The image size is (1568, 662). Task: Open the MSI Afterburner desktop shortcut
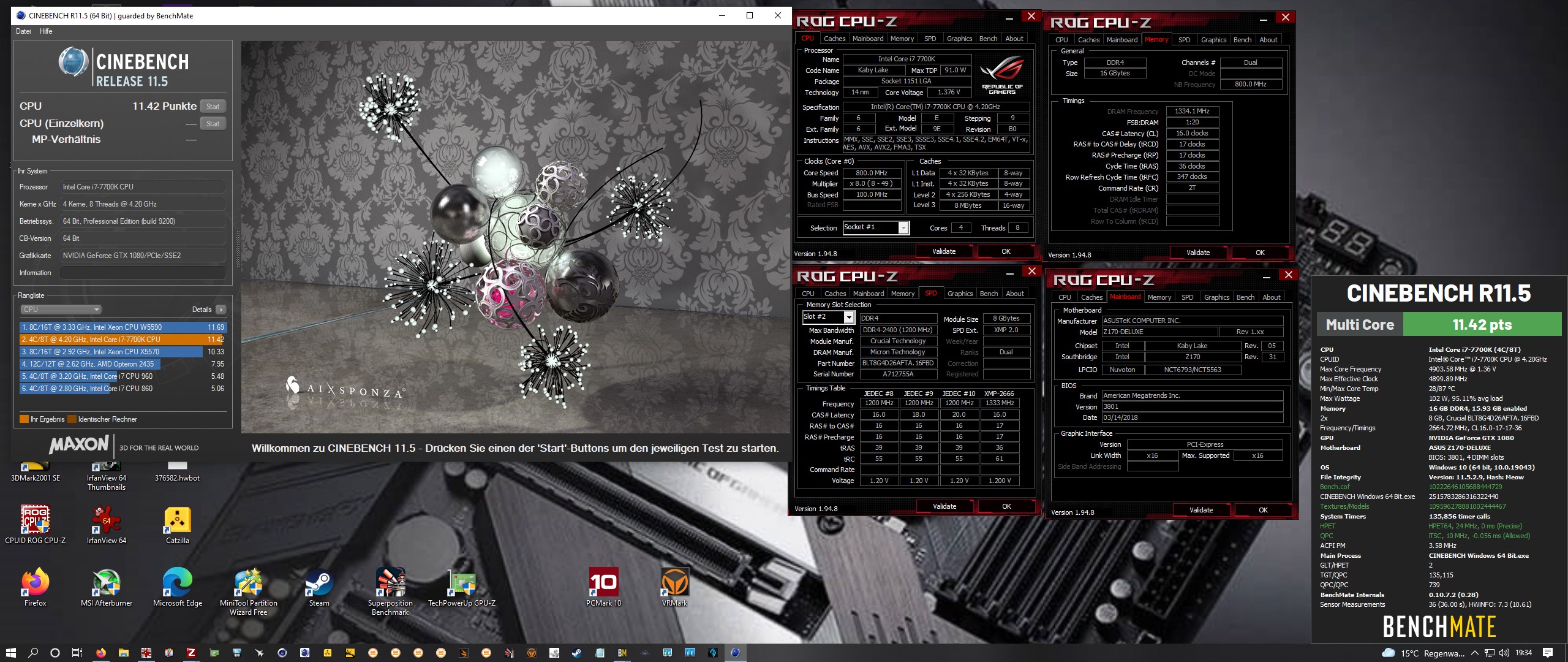(107, 587)
